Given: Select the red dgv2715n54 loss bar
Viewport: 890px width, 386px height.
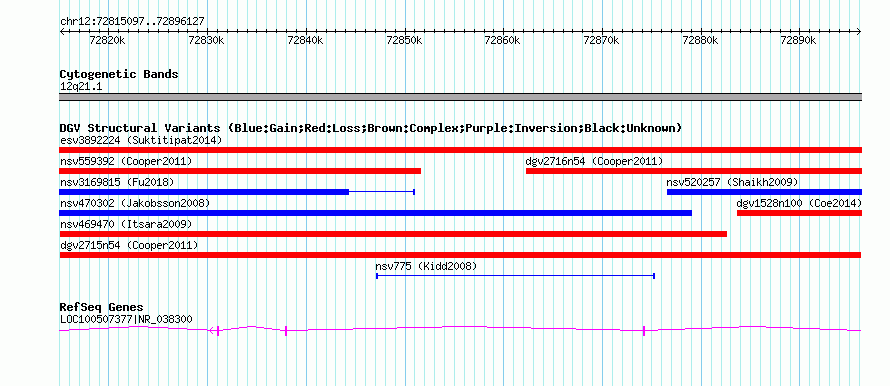Looking at the screenshot, I should click(x=460, y=255).
